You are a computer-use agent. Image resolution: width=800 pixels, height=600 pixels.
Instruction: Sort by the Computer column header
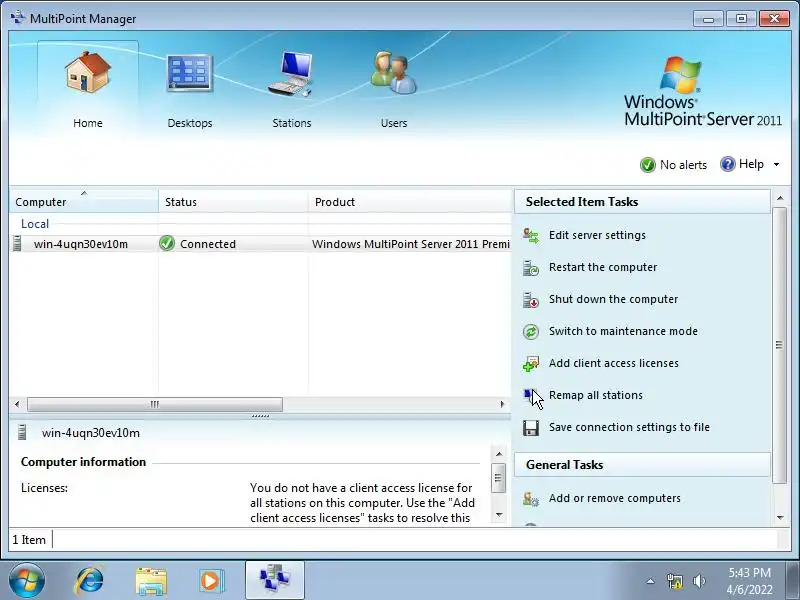(x=84, y=202)
